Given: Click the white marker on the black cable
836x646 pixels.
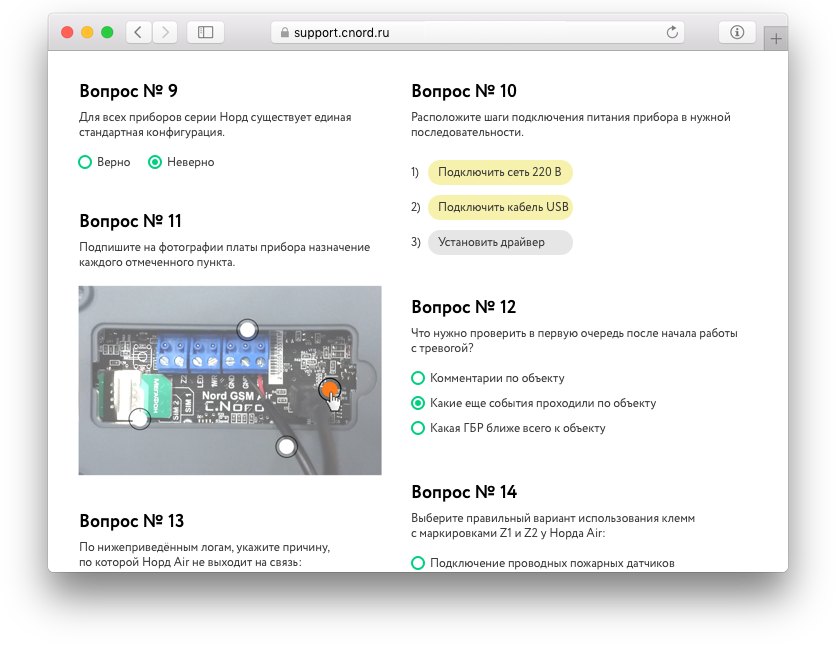Looking at the screenshot, I should [x=287, y=447].
